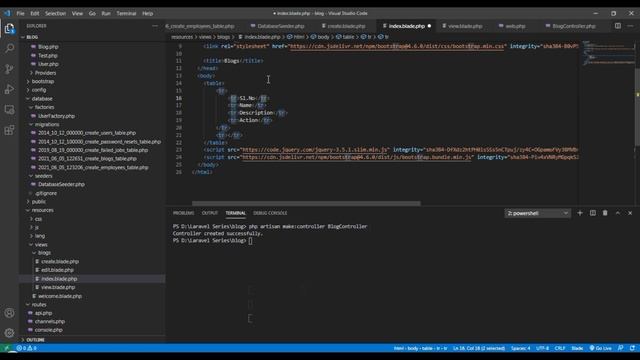This screenshot has width=640, height=360.
Task: Open the Search view icon
Action: [9, 48]
